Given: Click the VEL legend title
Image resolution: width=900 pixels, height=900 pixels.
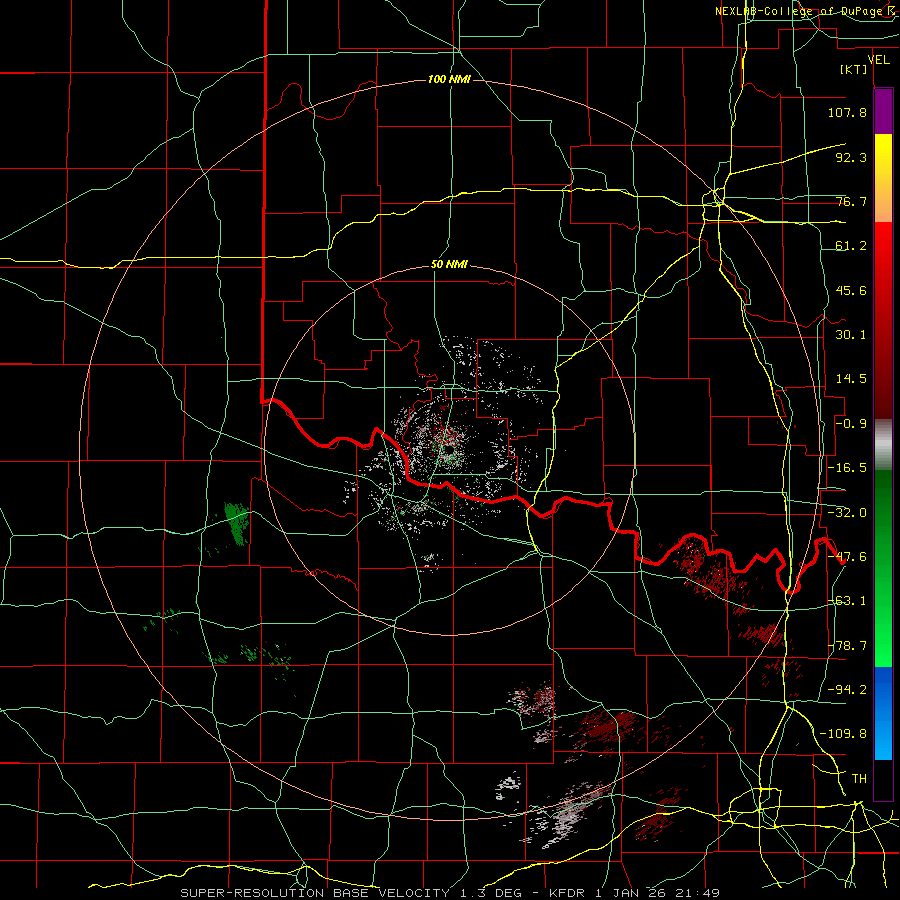Looking at the screenshot, I should point(878,60).
